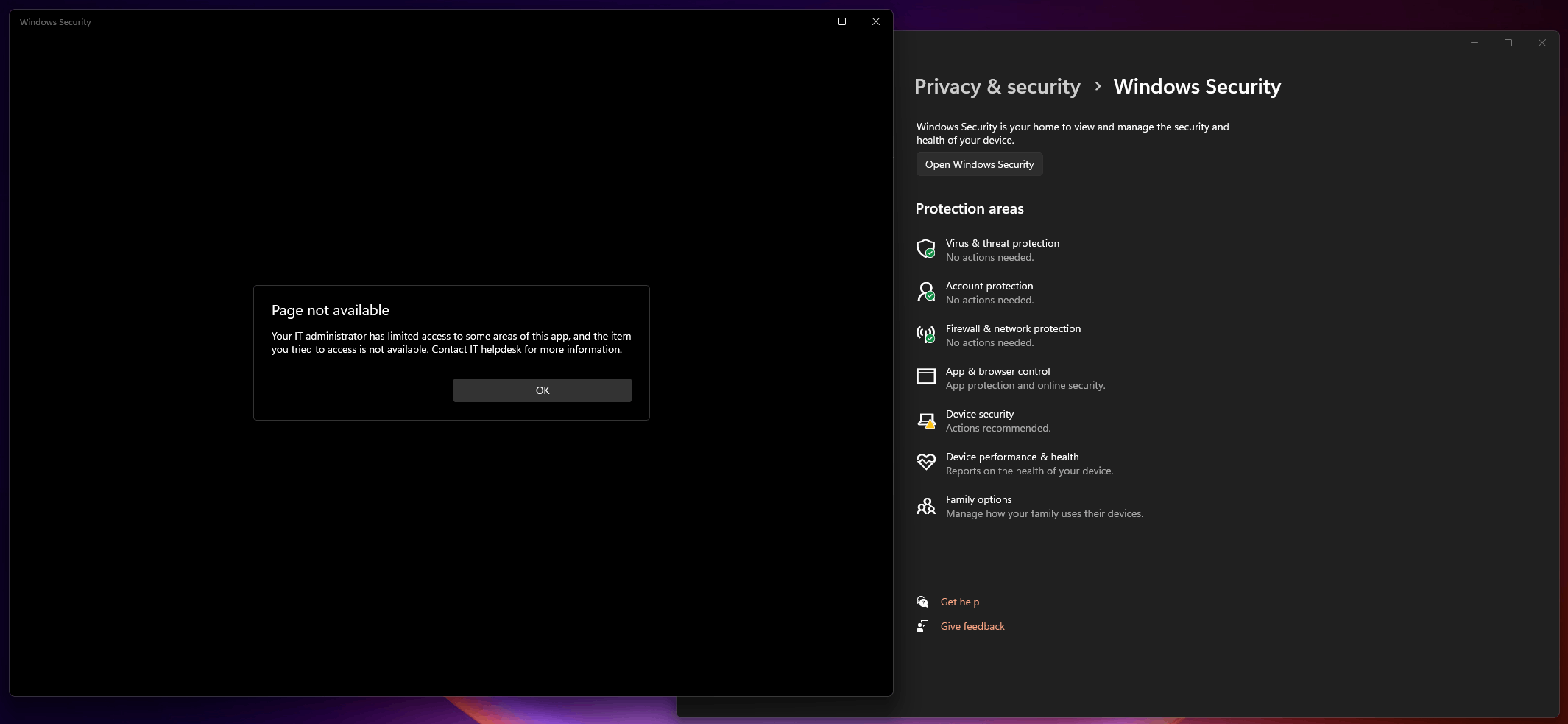Click the Device security laptop icon
The image size is (1568, 724).
[926, 421]
